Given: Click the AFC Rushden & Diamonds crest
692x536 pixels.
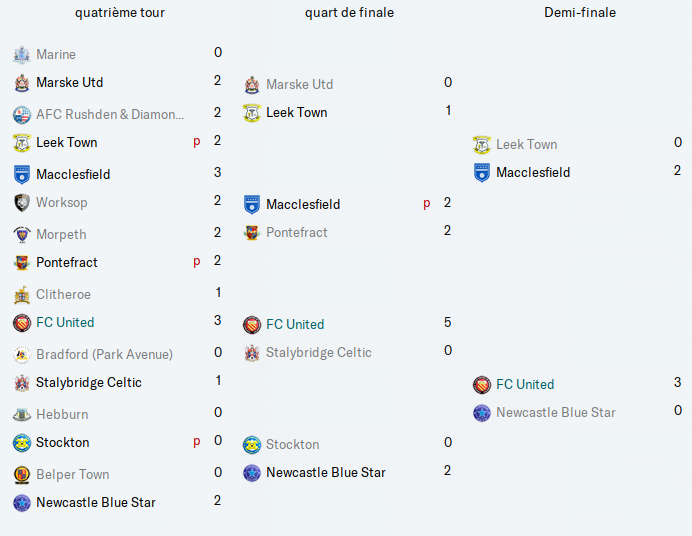Looking at the screenshot, I should tap(22, 115).
